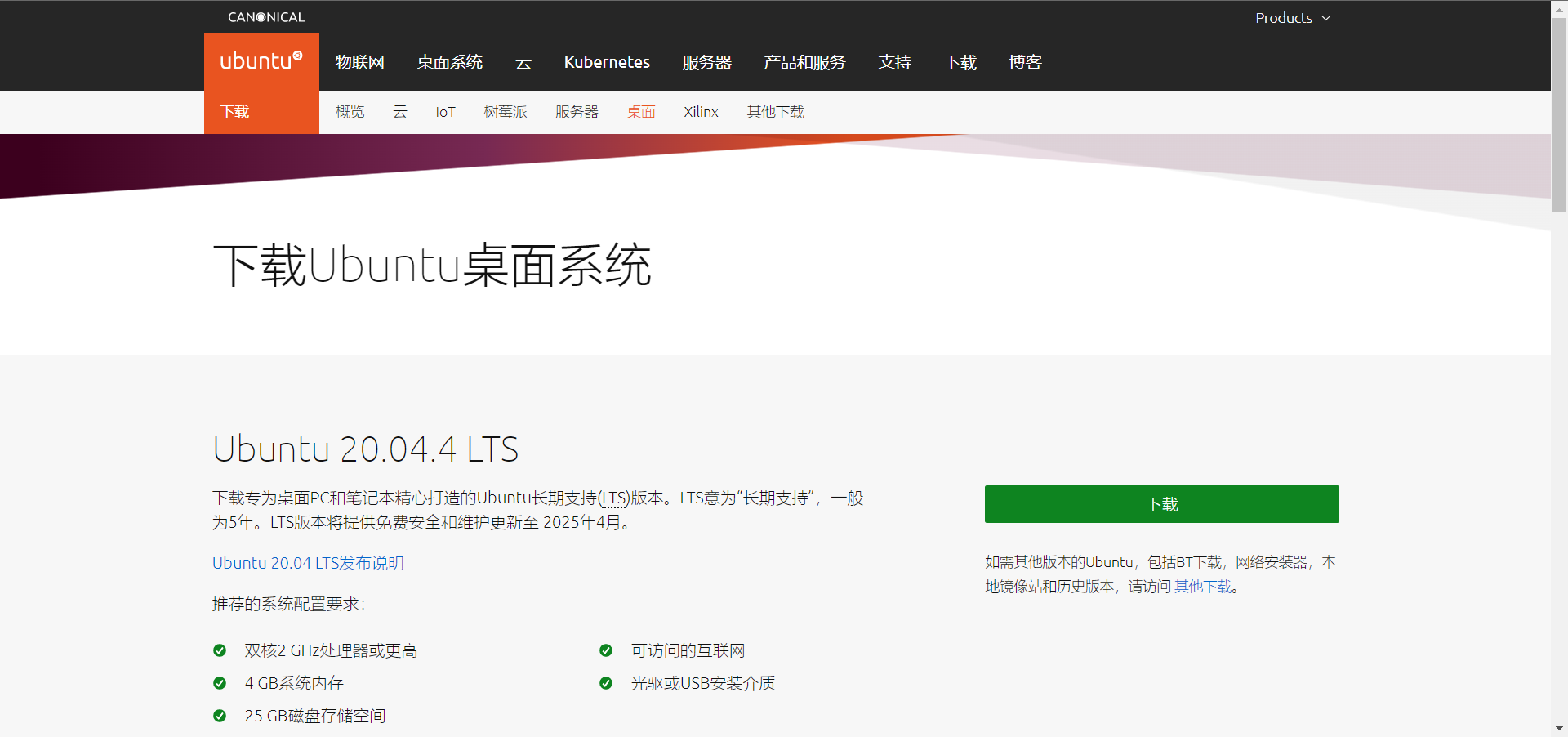Select the active 桌面 sub-navigation tab

641,112
